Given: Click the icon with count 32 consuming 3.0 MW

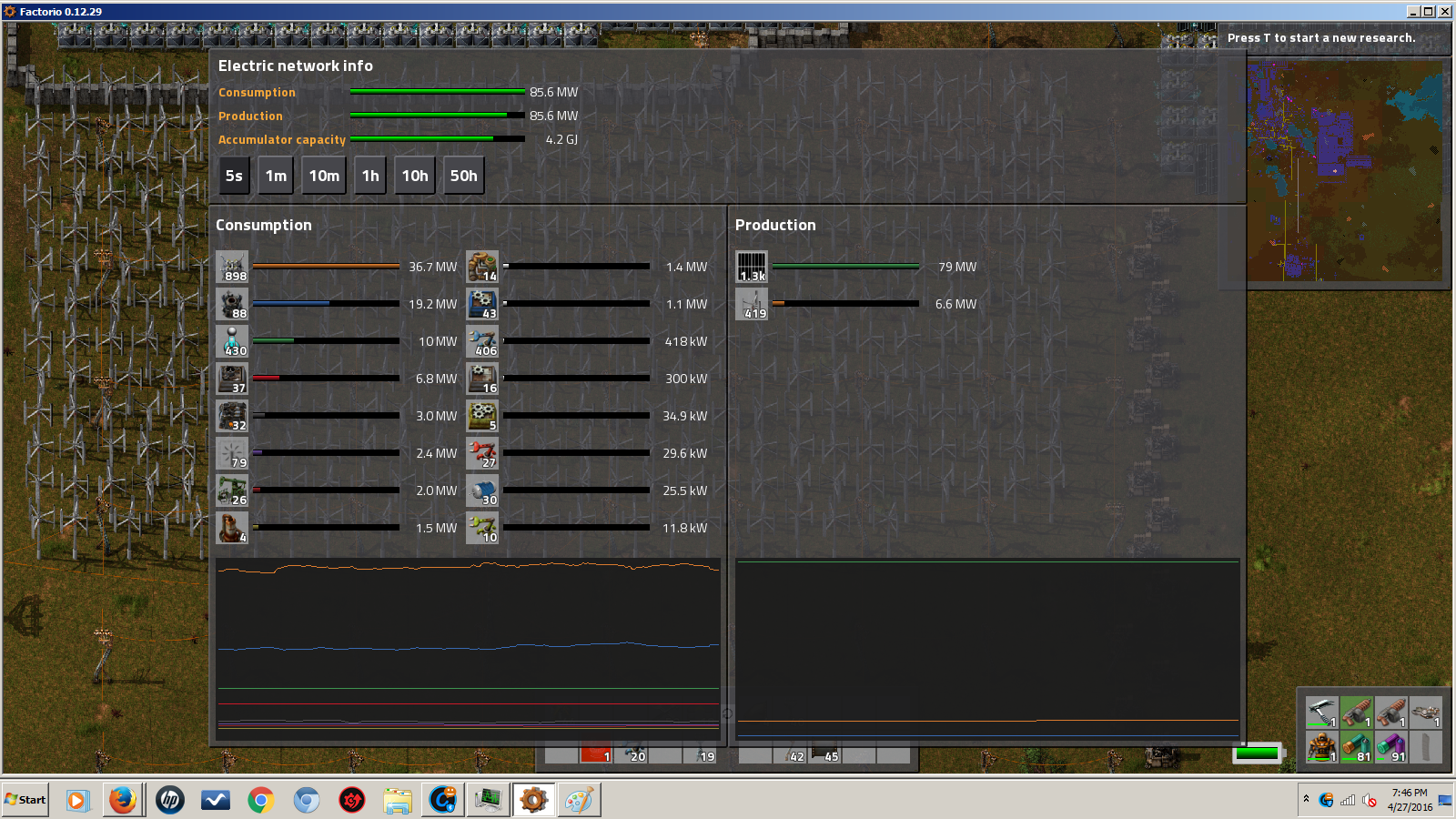Looking at the screenshot, I should tap(232, 416).
